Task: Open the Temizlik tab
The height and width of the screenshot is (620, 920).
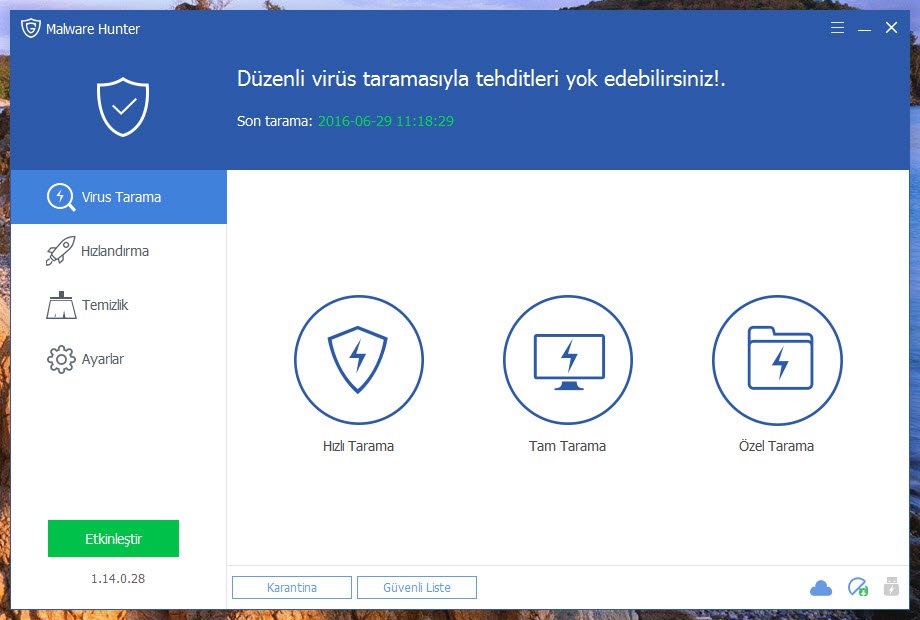Action: 119,305
